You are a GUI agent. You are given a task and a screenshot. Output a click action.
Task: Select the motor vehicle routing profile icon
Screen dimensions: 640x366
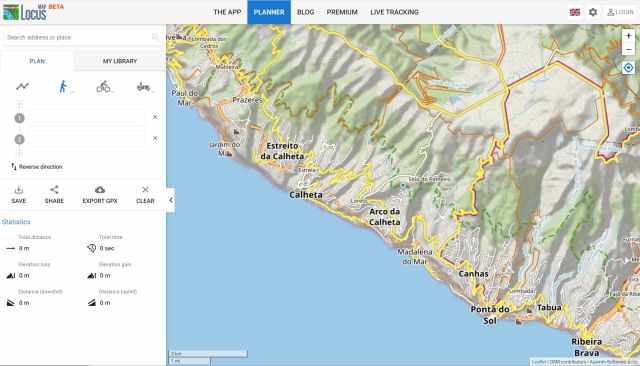(143, 87)
